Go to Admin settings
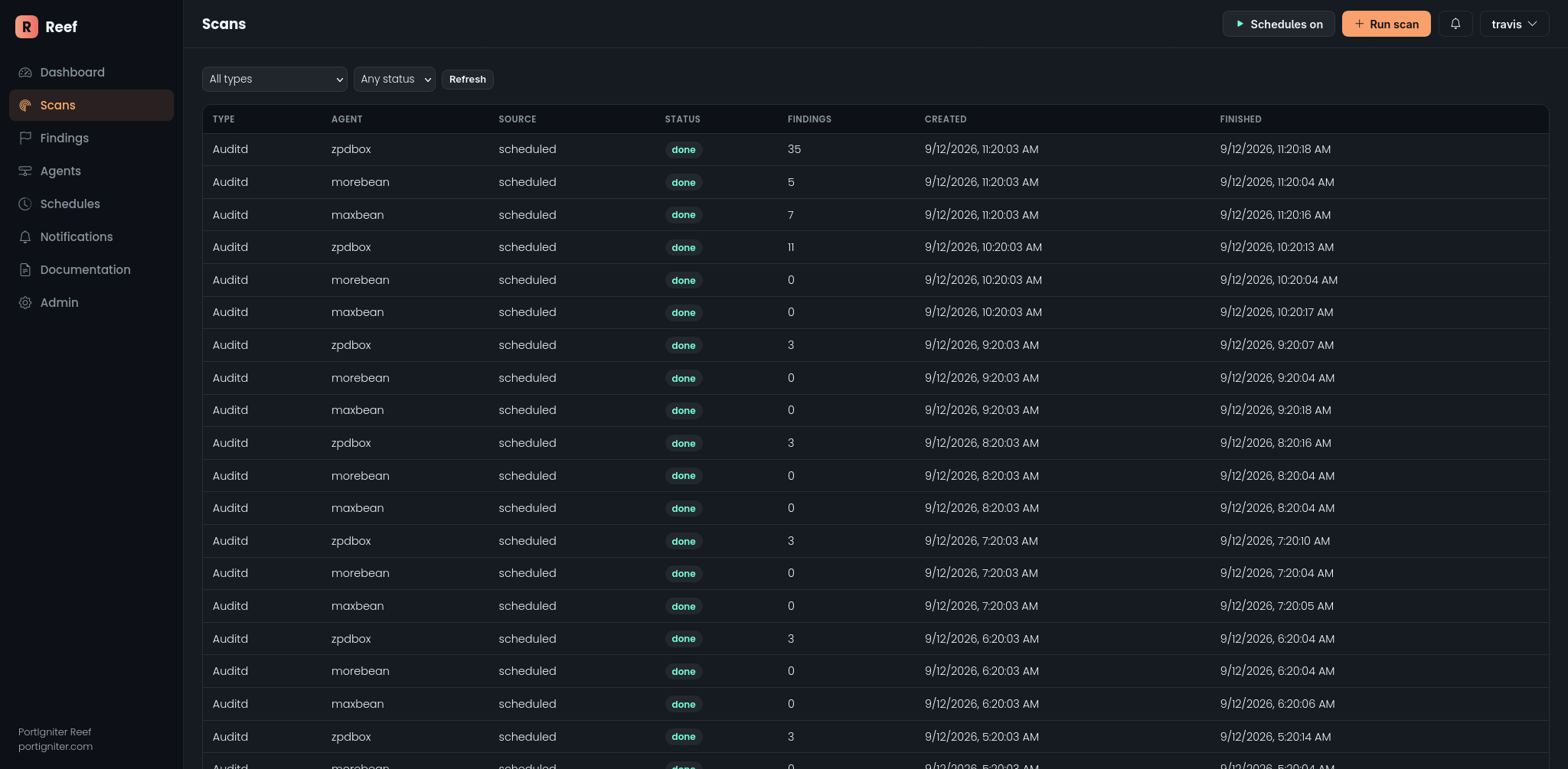This screenshot has height=769, width=1568. click(91, 303)
